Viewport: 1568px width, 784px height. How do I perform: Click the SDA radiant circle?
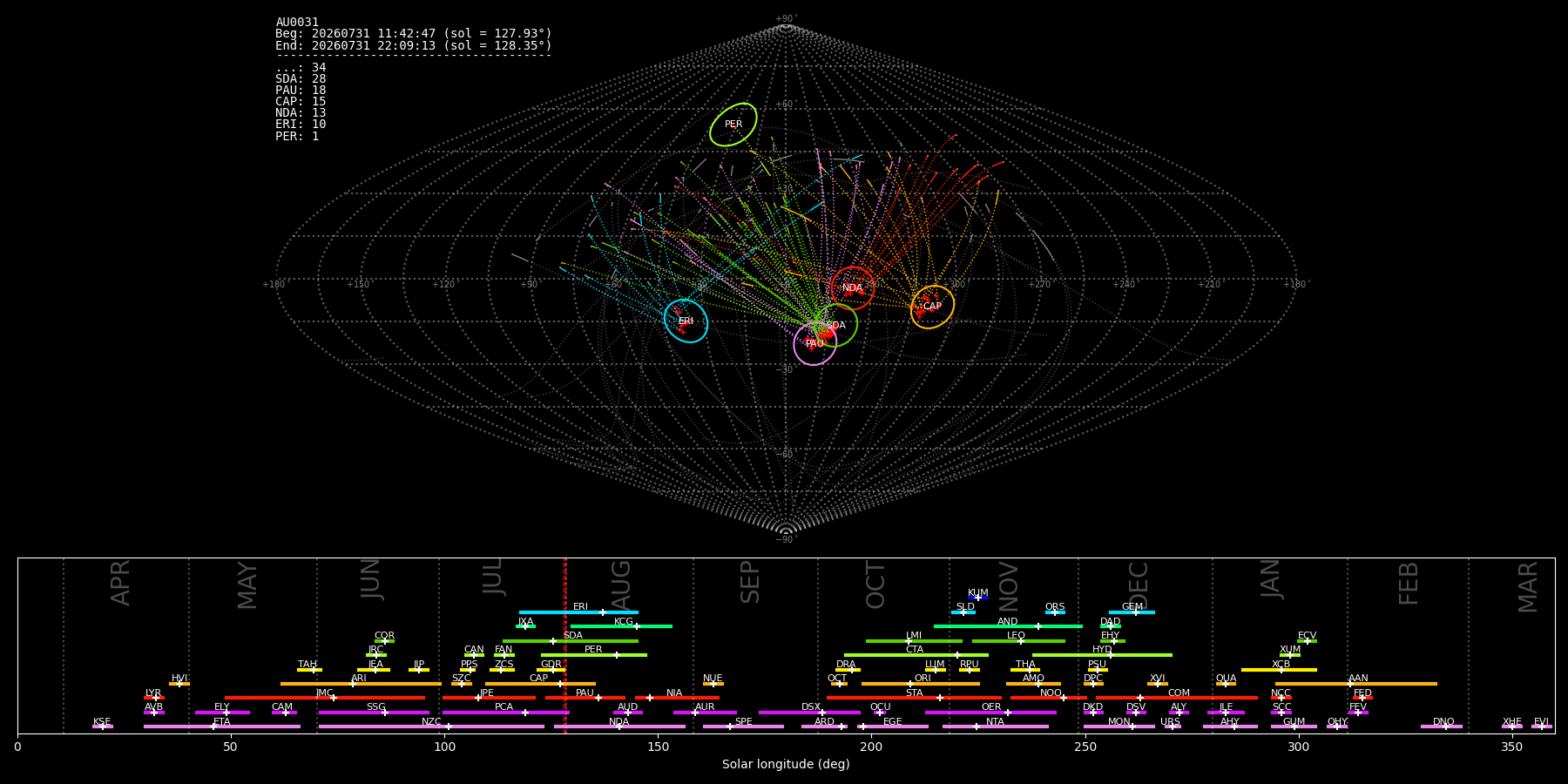836,326
